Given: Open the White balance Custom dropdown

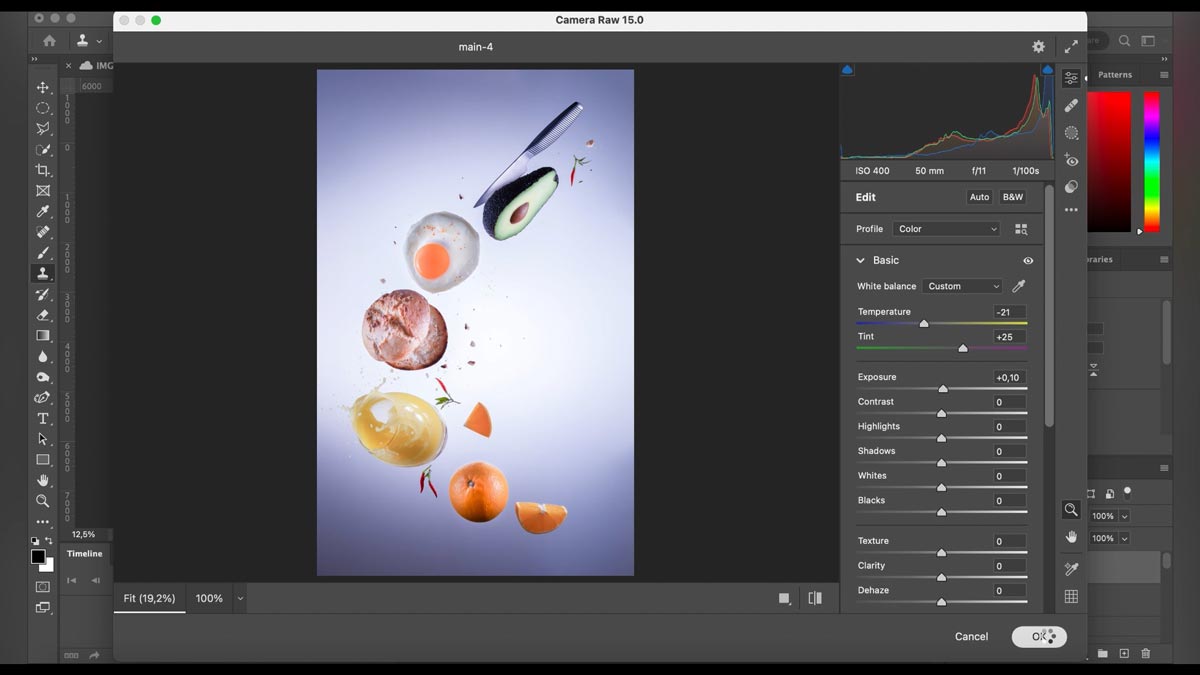Looking at the screenshot, I should click(962, 286).
